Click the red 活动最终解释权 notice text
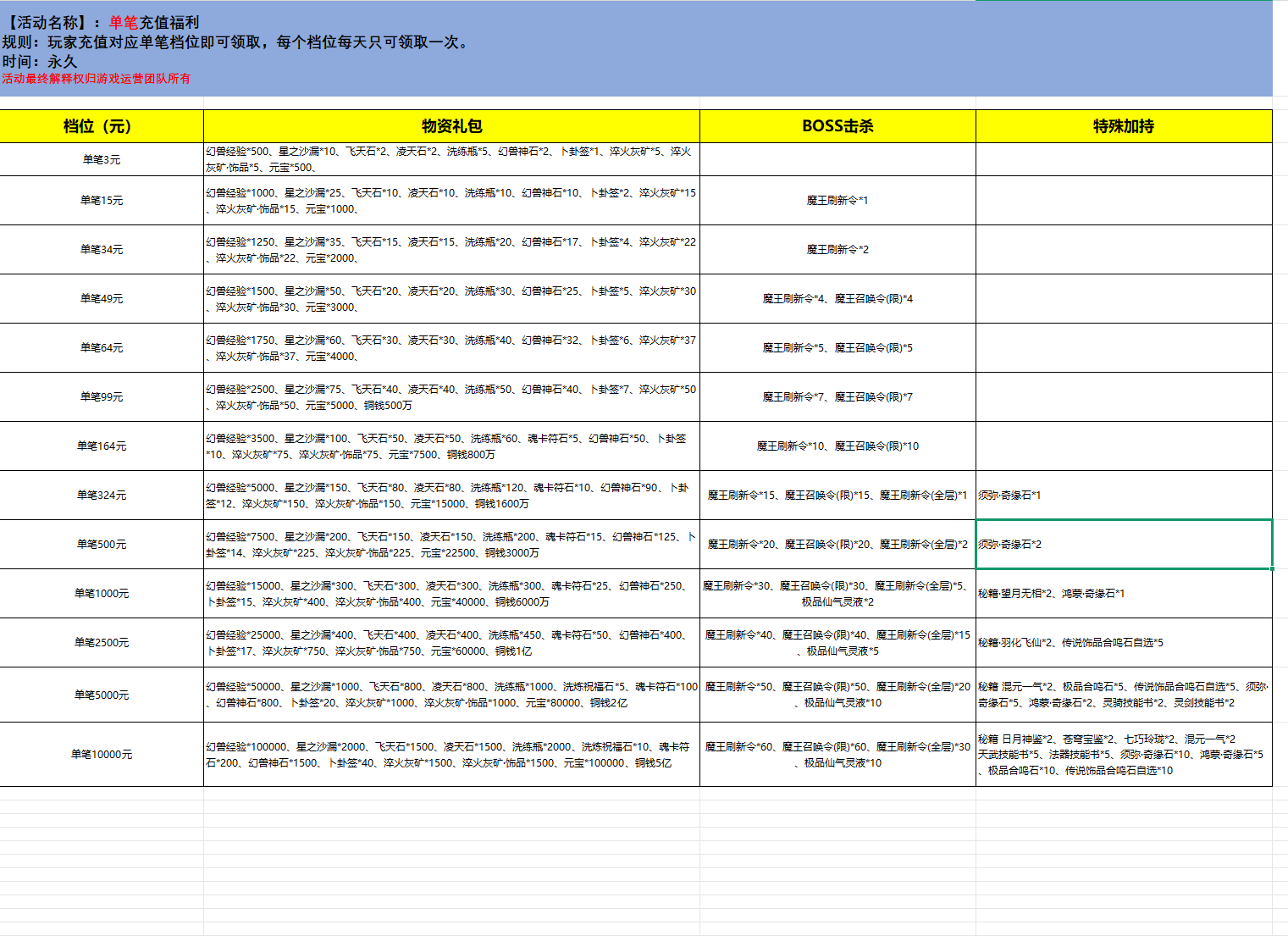This screenshot has width=1288, height=936. [97, 79]
